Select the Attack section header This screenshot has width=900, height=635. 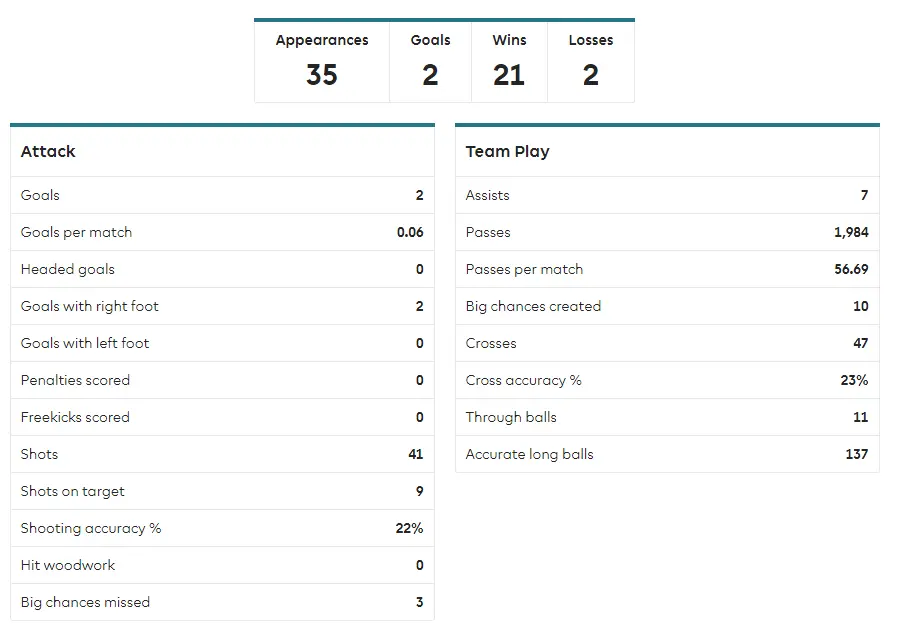[48, 152]
